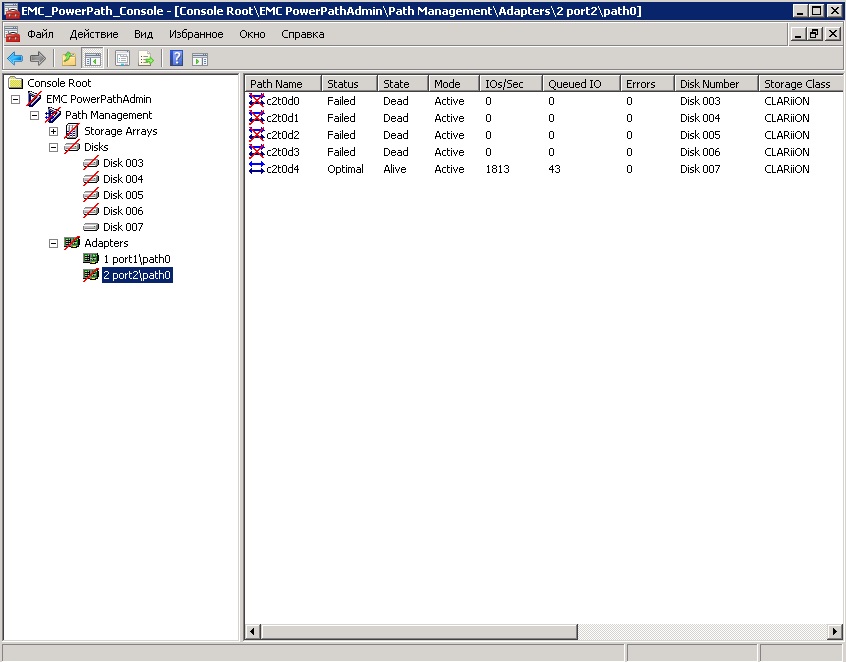Click the Console Root folder icon
Image resolution: width=846 pixels, height=662 pixels.
16,83
